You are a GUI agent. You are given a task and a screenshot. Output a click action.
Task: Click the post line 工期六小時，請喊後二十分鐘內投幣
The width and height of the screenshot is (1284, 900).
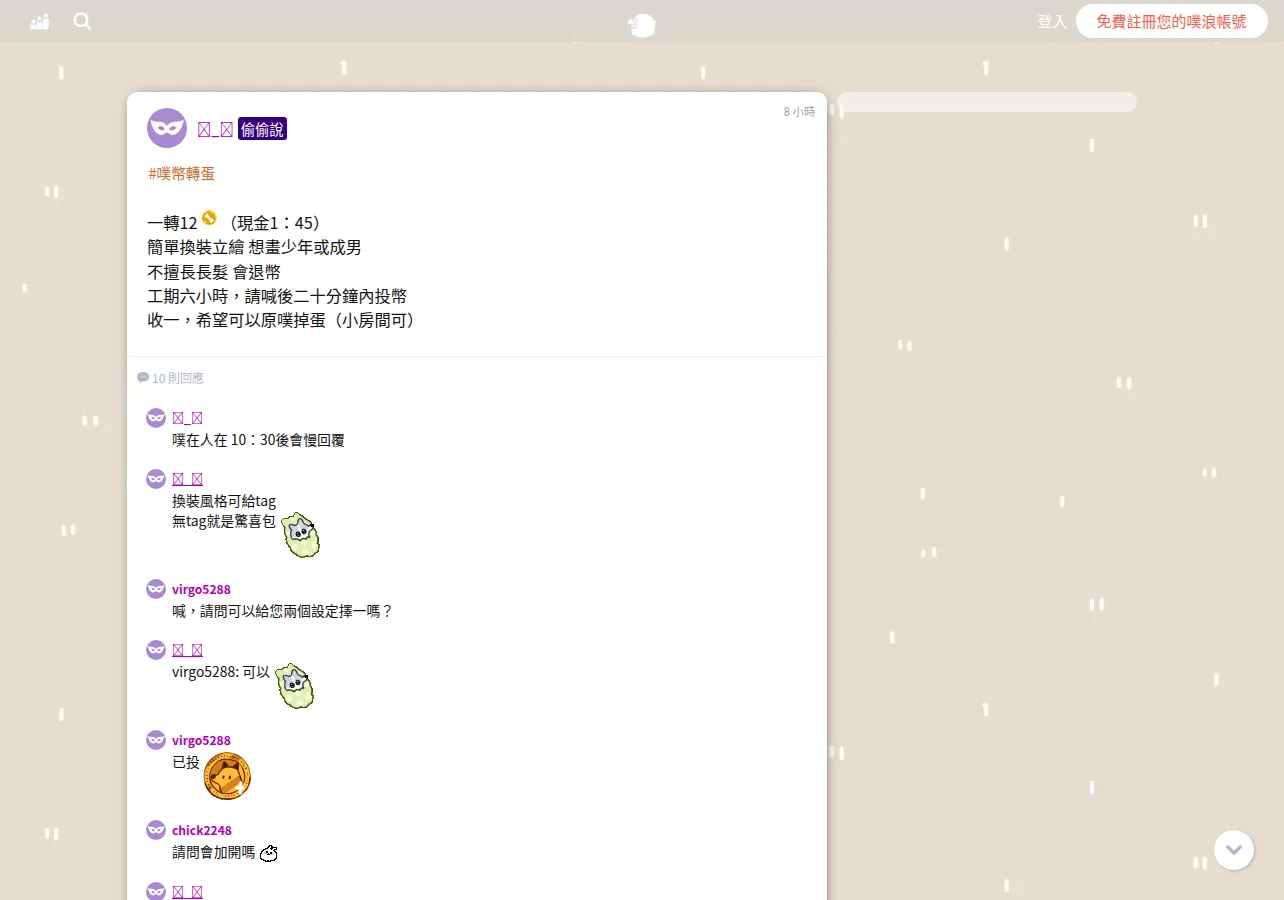point(277,296)
